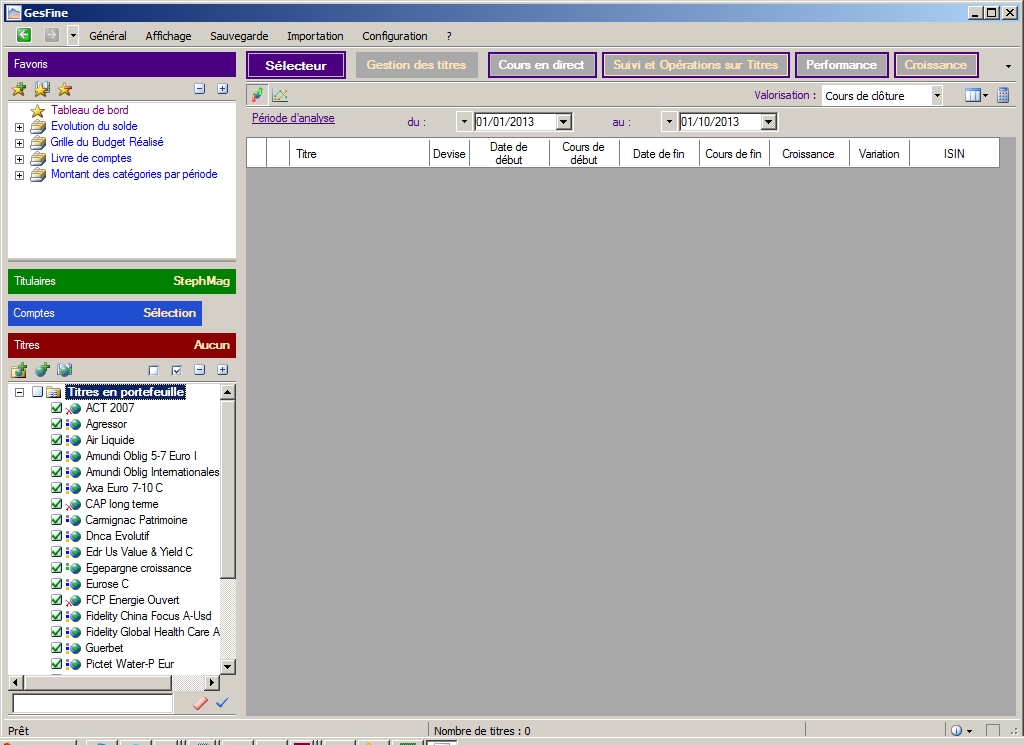Click the first add-favorite star icon in Favoris
1024x745 pixels.
pyautogui.click(x=19, y=90)
